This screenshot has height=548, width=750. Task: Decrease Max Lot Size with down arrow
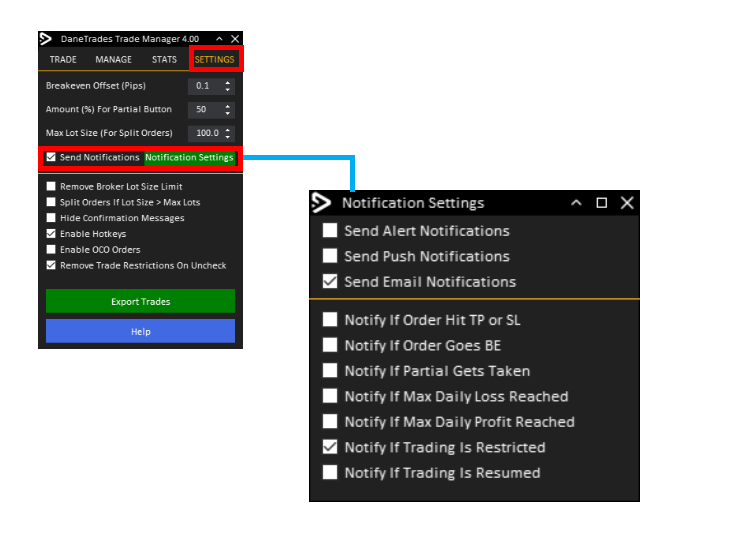pos(228,137)
